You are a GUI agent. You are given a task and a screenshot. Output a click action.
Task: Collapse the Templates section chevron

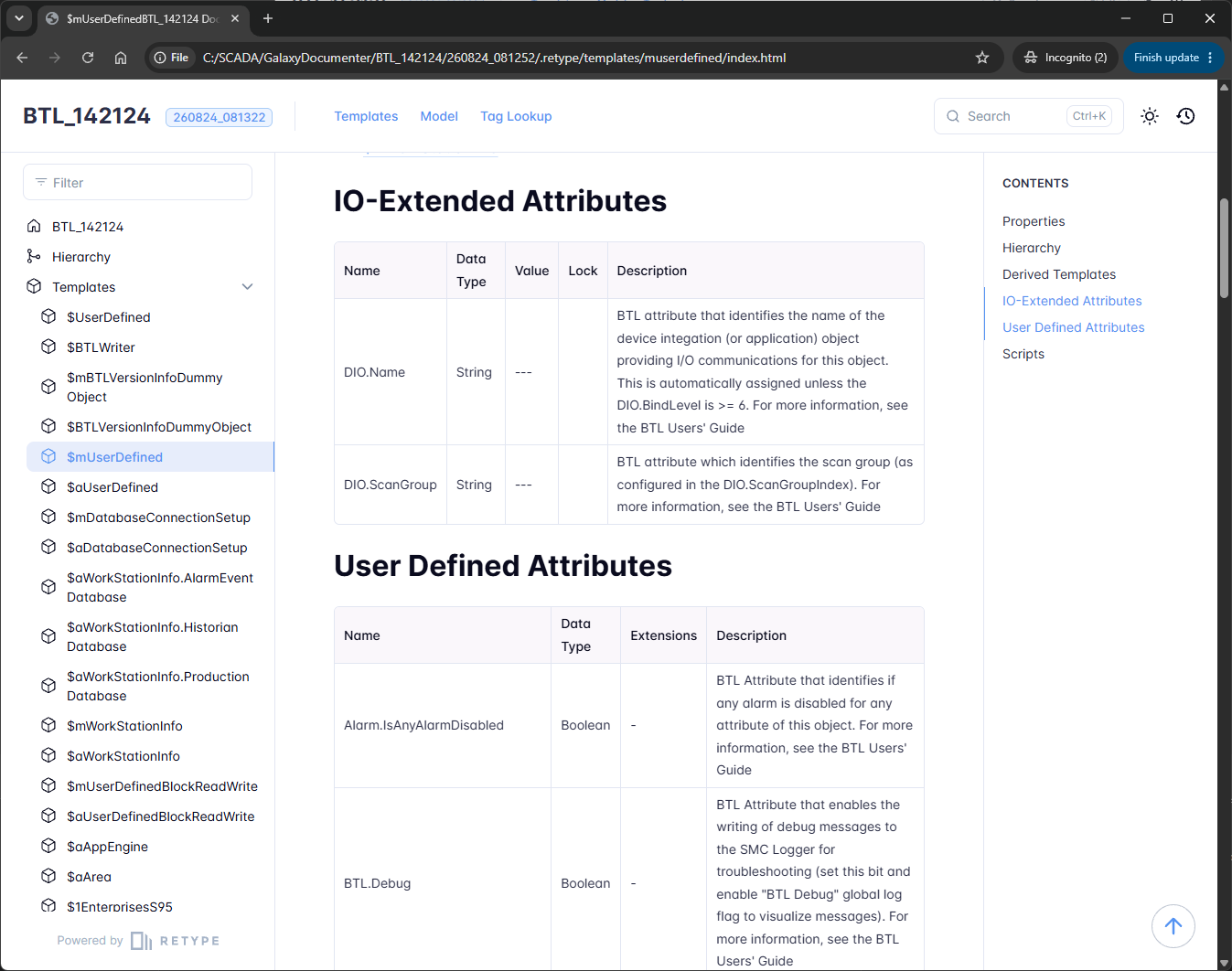247,286
